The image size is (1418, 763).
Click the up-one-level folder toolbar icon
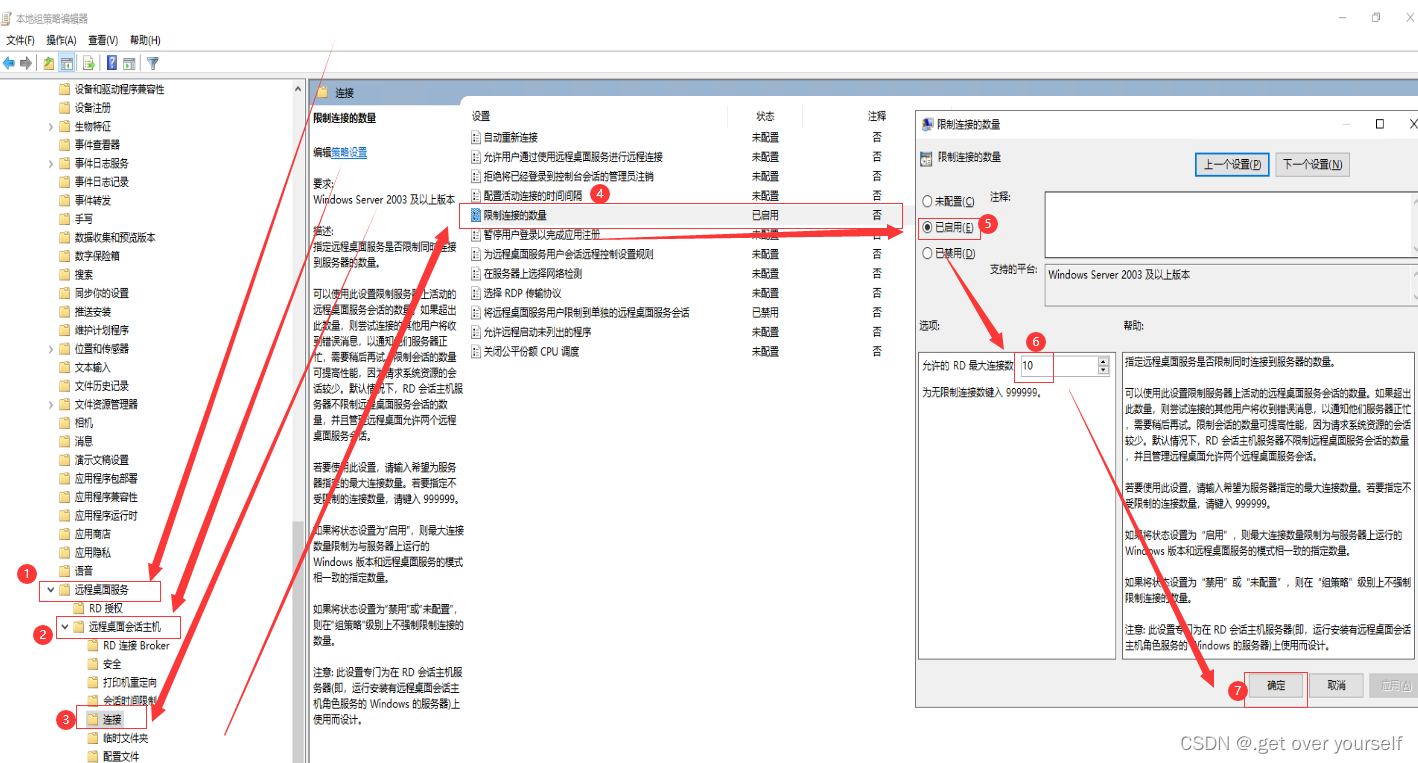(x=49, y=63)
